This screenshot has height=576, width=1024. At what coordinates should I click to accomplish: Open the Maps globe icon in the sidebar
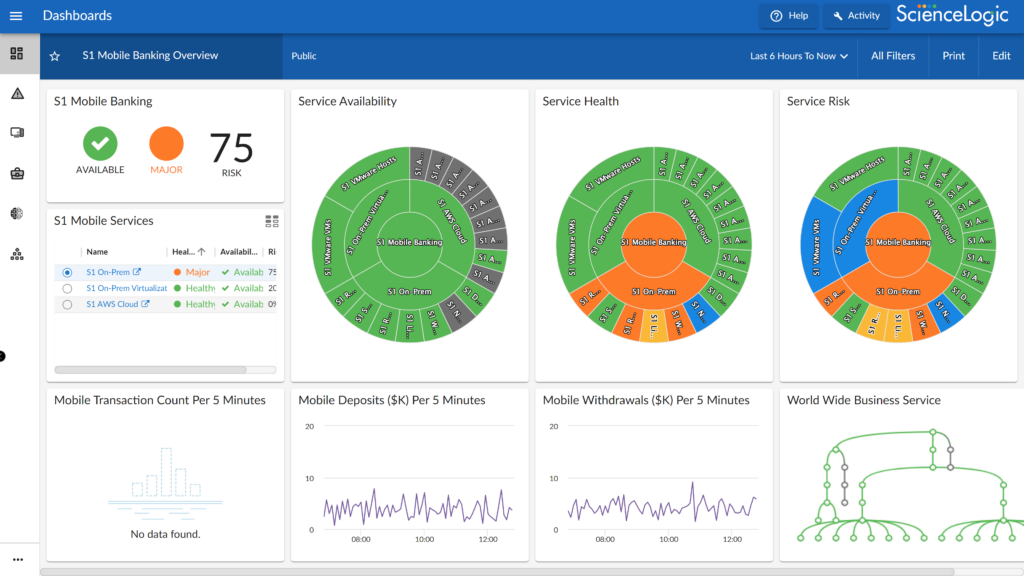coord(18,213)
